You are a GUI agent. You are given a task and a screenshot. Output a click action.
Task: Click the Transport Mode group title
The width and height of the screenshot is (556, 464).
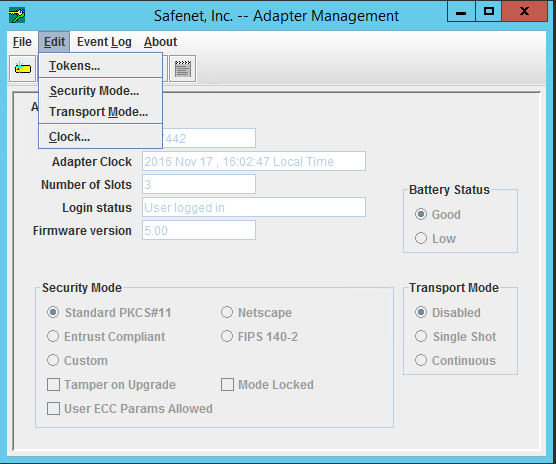pyautogui.click(x=454, y=287)
